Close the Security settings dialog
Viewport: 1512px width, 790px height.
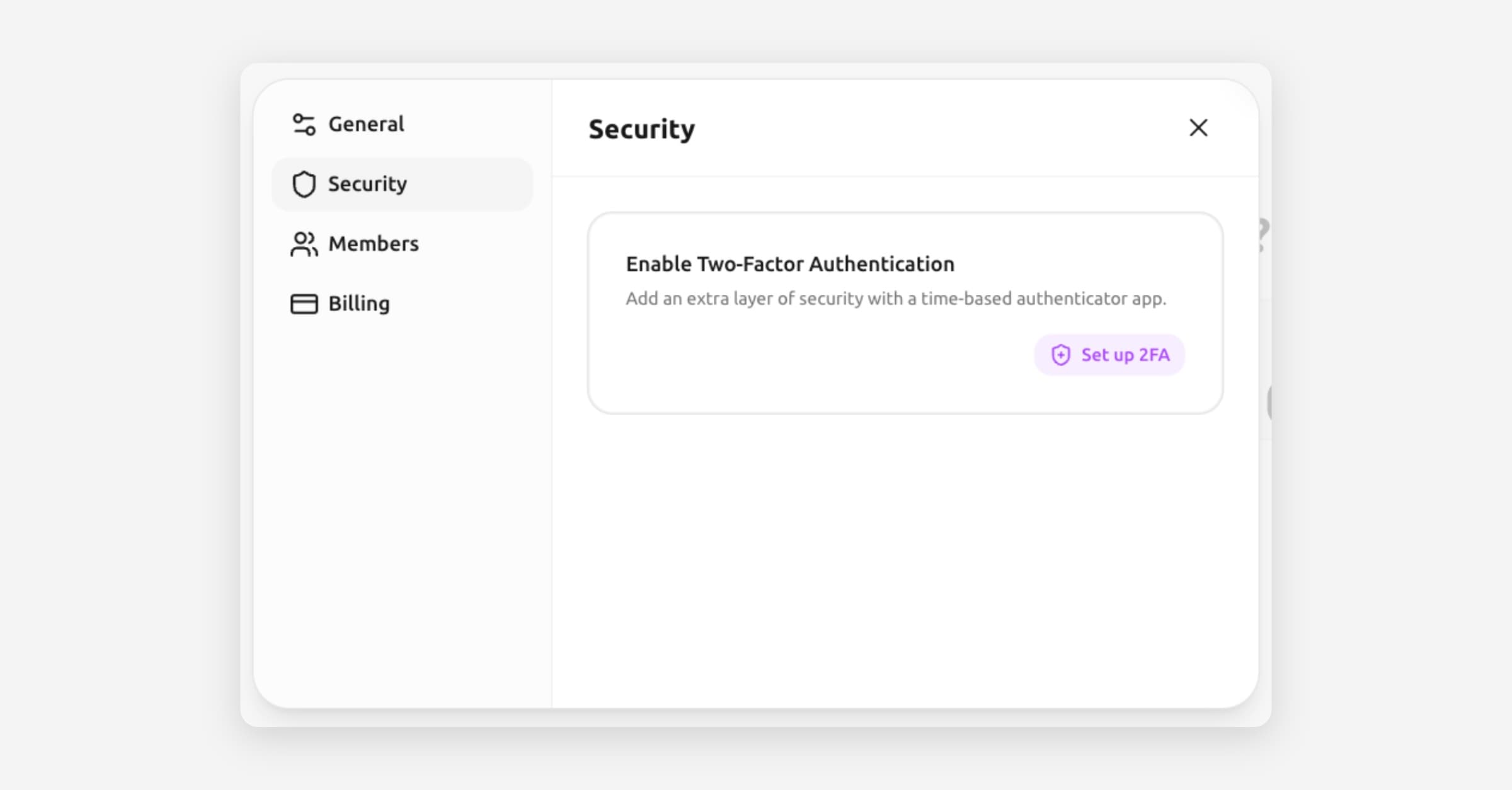tap(1198, 128)
